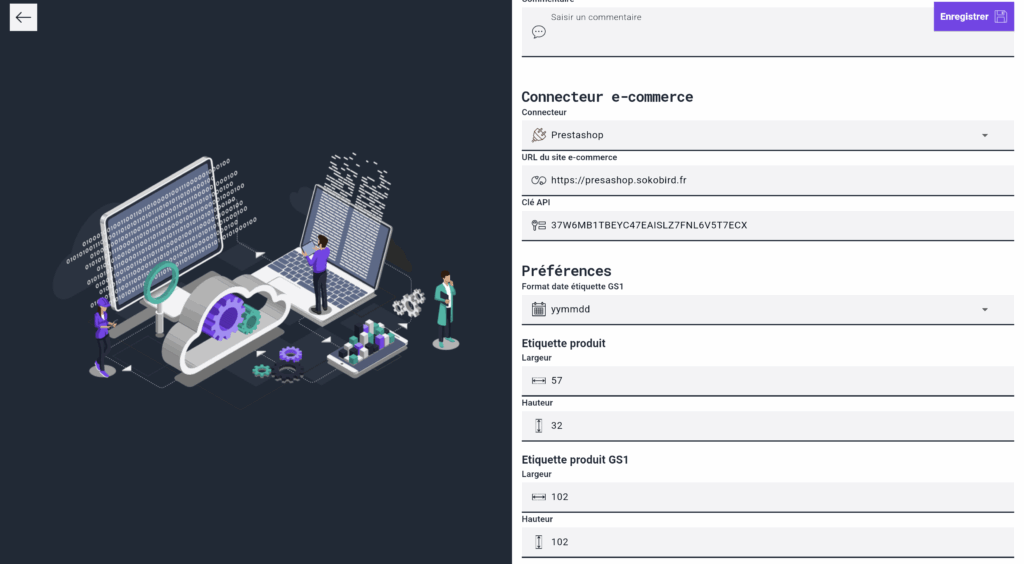Expand the Connecteur dropdown arrow
The height and width of the screenshot is (564, 1024).
tap(985, 136)
